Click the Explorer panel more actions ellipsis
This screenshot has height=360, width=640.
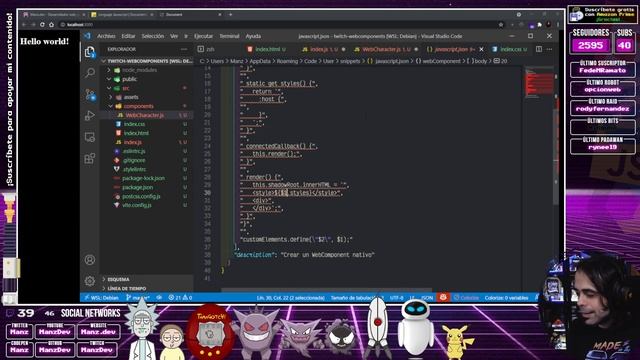184,49
